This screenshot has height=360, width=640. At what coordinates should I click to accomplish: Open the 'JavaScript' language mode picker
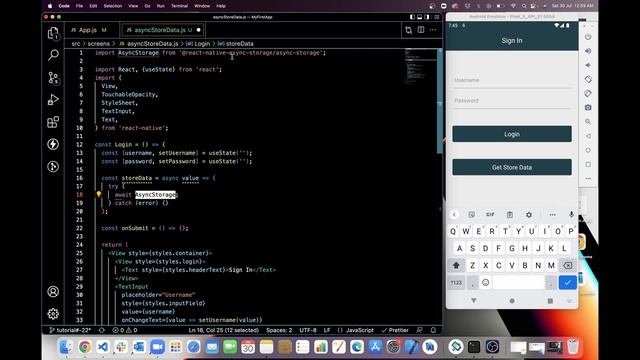[x=360, y=330]
